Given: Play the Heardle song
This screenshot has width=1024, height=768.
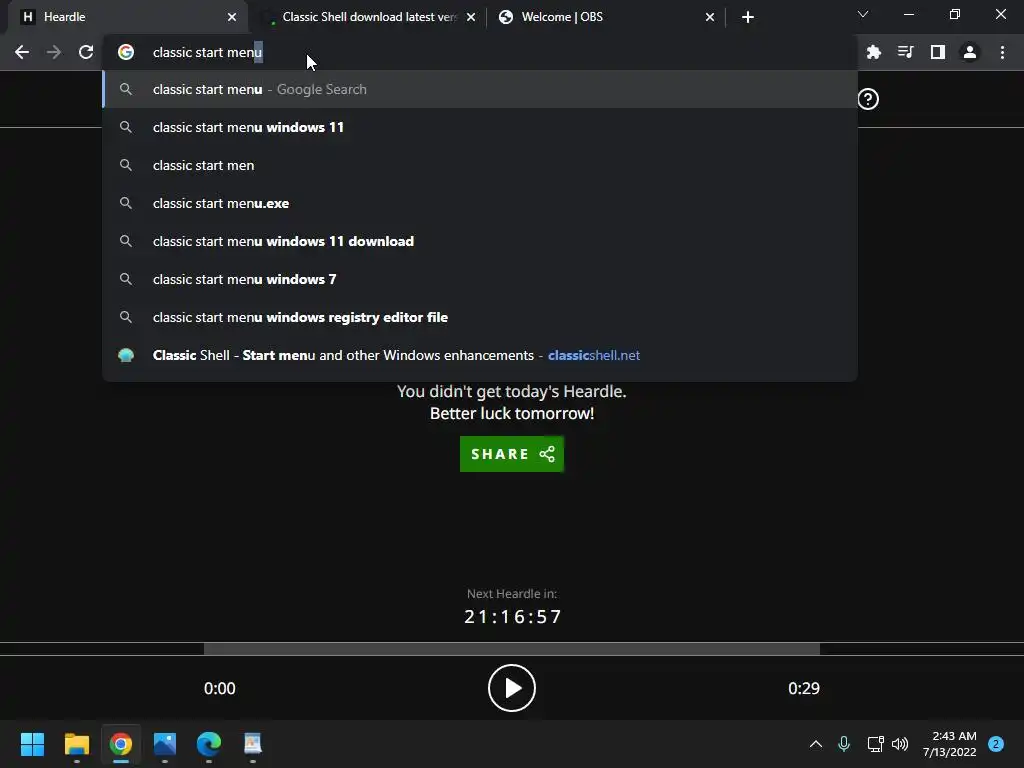Looking at the screenshot, I should [512, 688].
